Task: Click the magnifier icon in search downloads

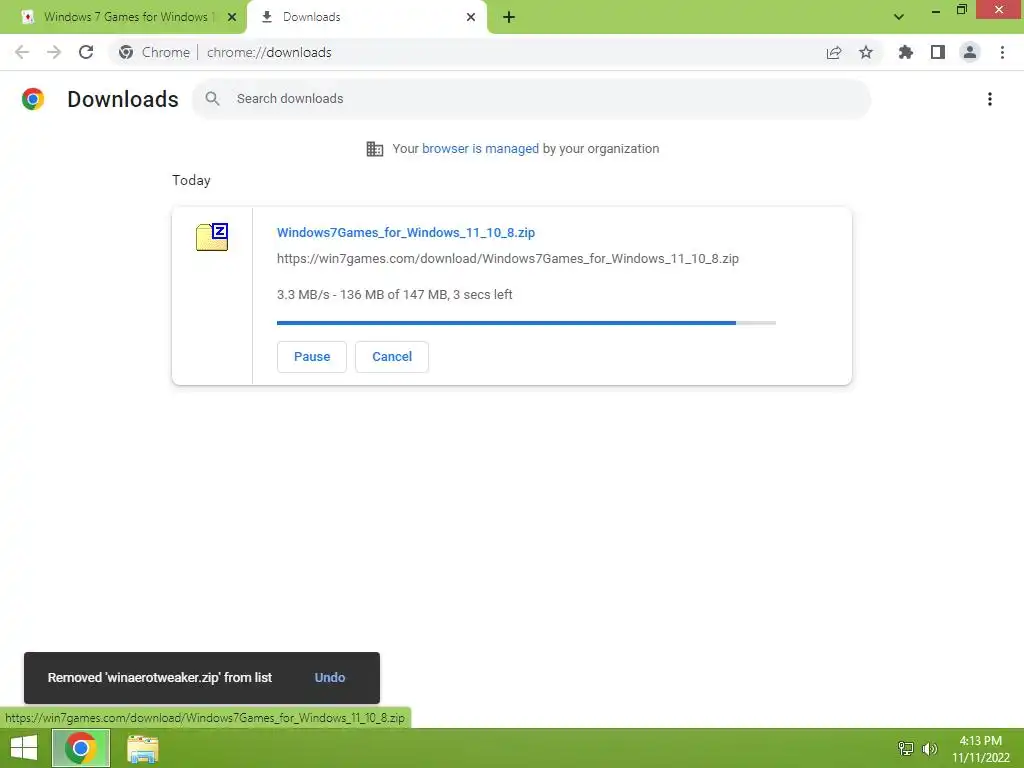Action: (x=212, y=99)
